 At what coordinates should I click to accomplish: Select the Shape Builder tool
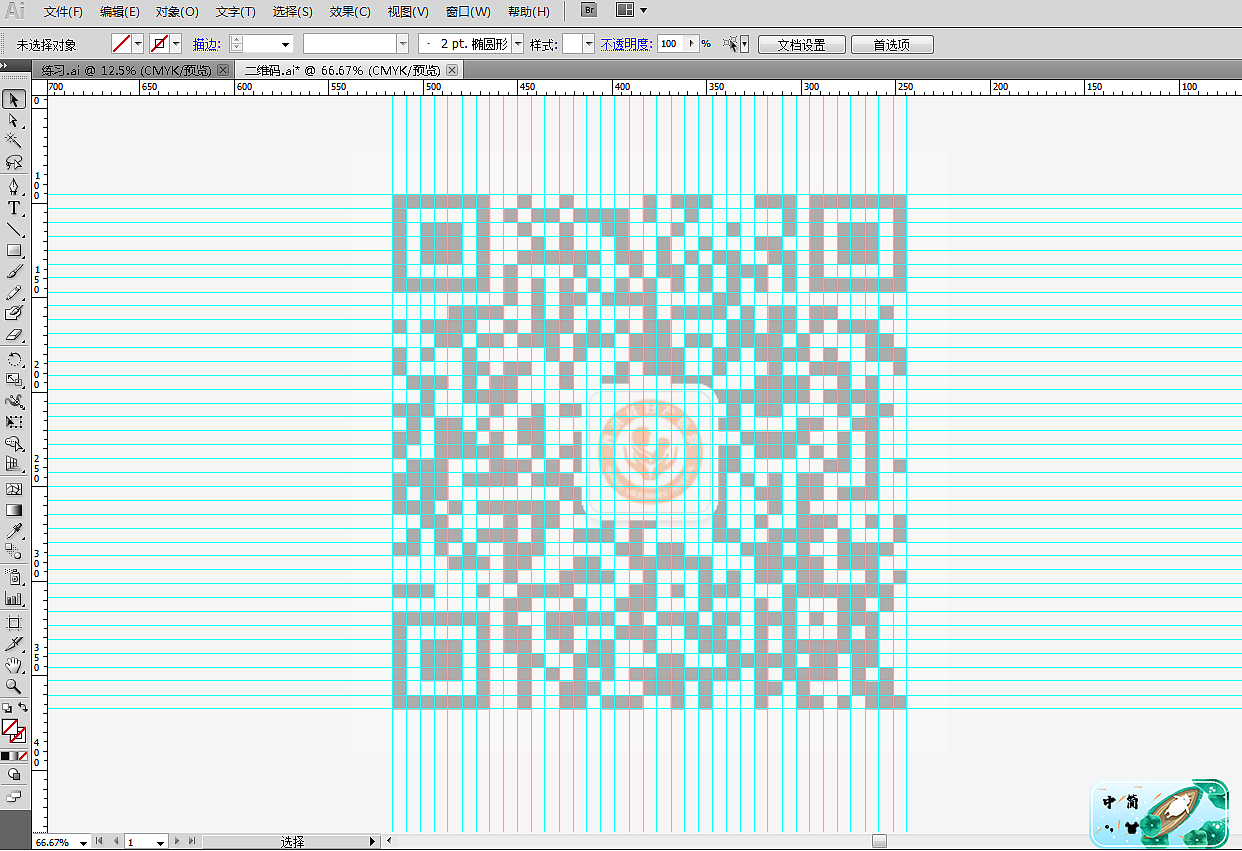[14, 443]
